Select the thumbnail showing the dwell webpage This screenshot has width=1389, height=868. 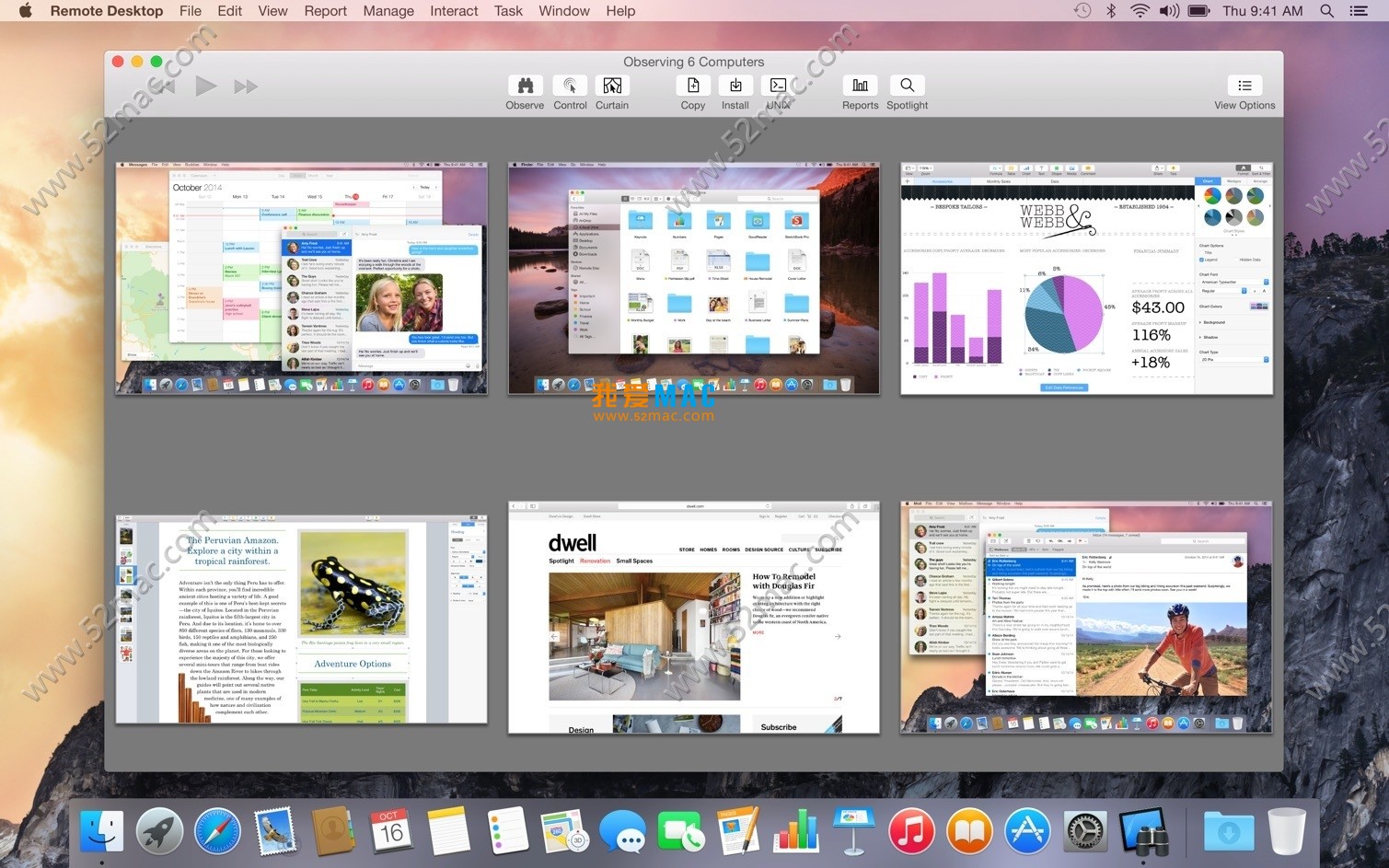(x=693, y=617)
